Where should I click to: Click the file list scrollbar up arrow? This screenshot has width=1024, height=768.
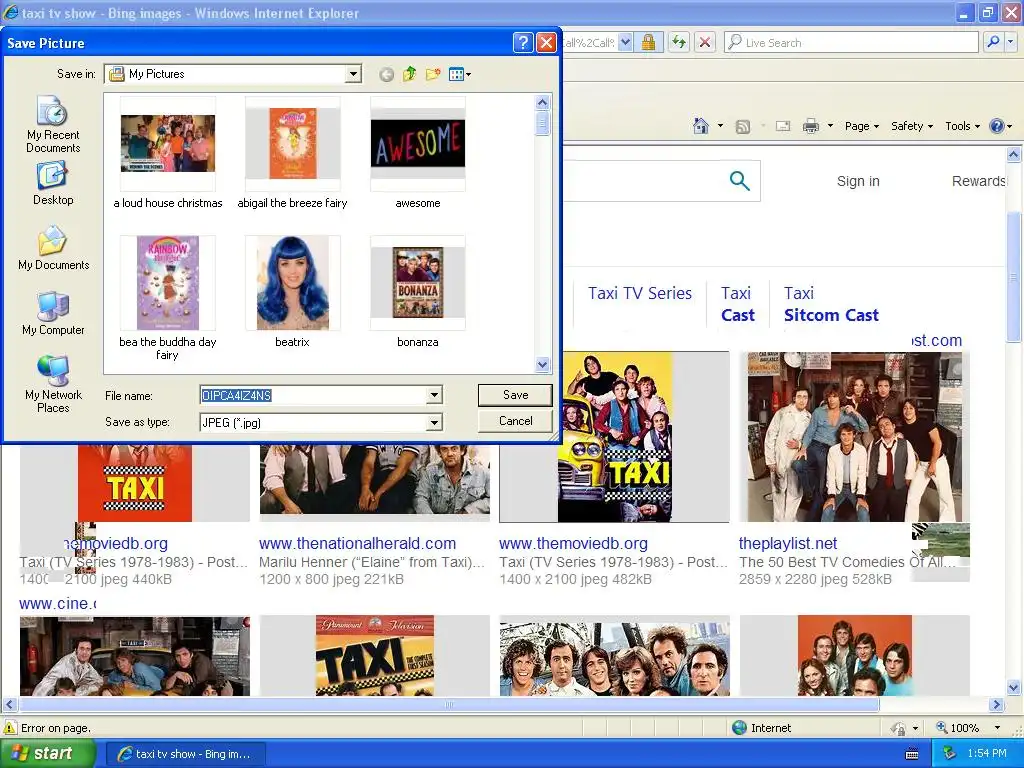pos(542,103)
